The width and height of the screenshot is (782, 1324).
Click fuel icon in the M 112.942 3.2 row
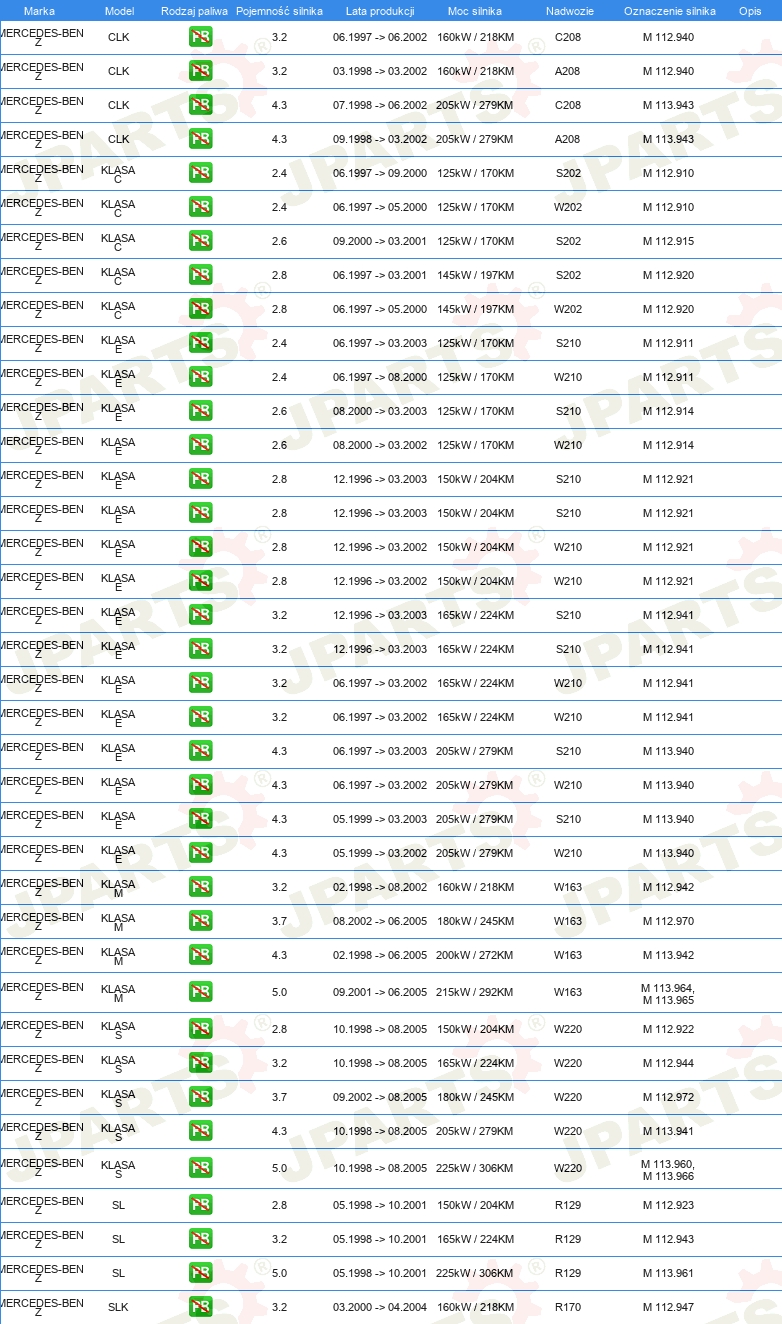[x=201, y=887]
